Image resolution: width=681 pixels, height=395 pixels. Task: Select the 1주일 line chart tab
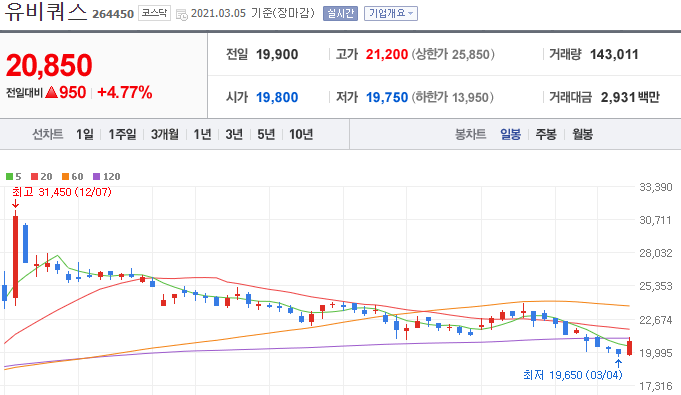[122, 134]
